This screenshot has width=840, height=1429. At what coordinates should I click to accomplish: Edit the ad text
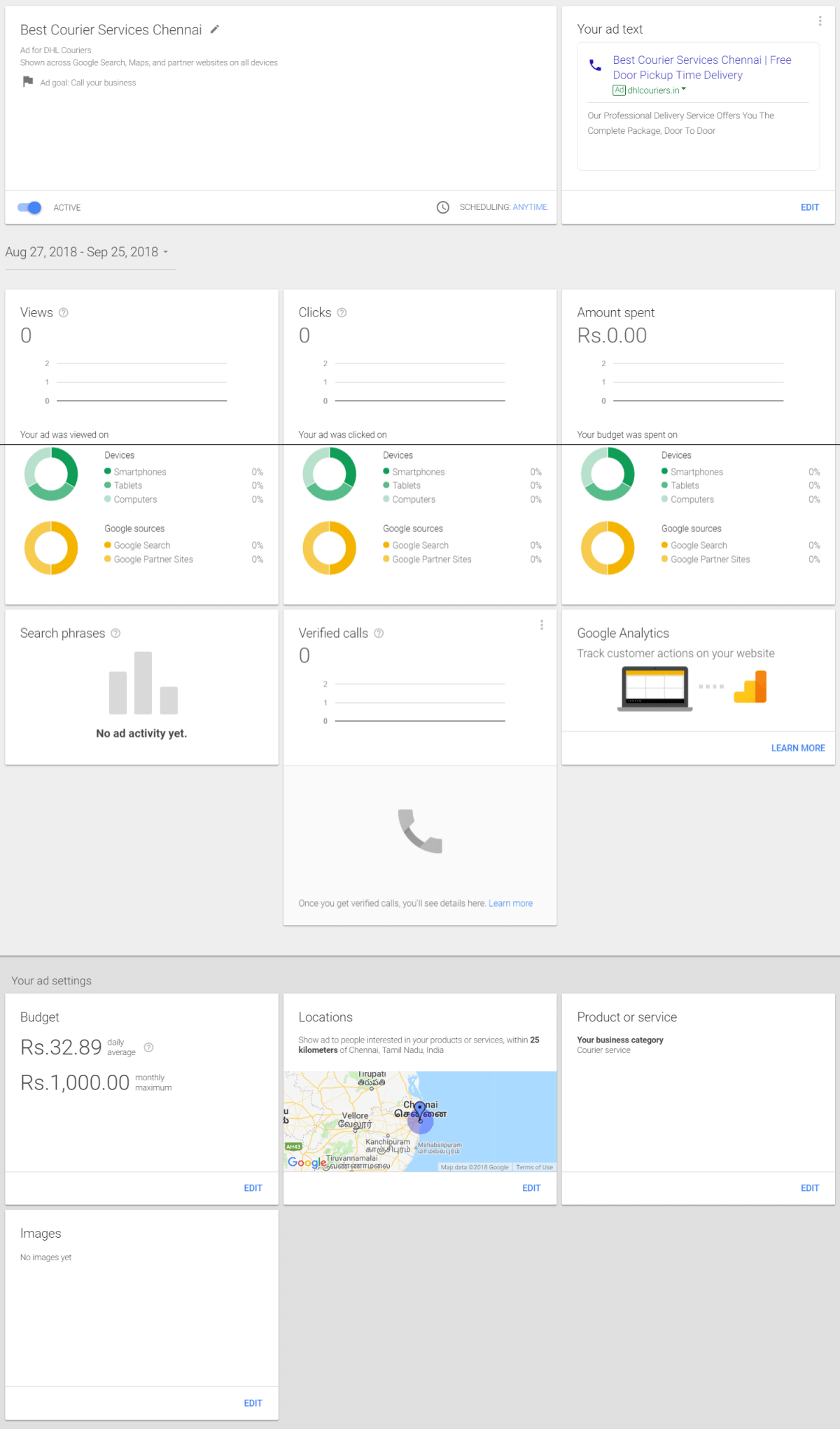[809, 207]
